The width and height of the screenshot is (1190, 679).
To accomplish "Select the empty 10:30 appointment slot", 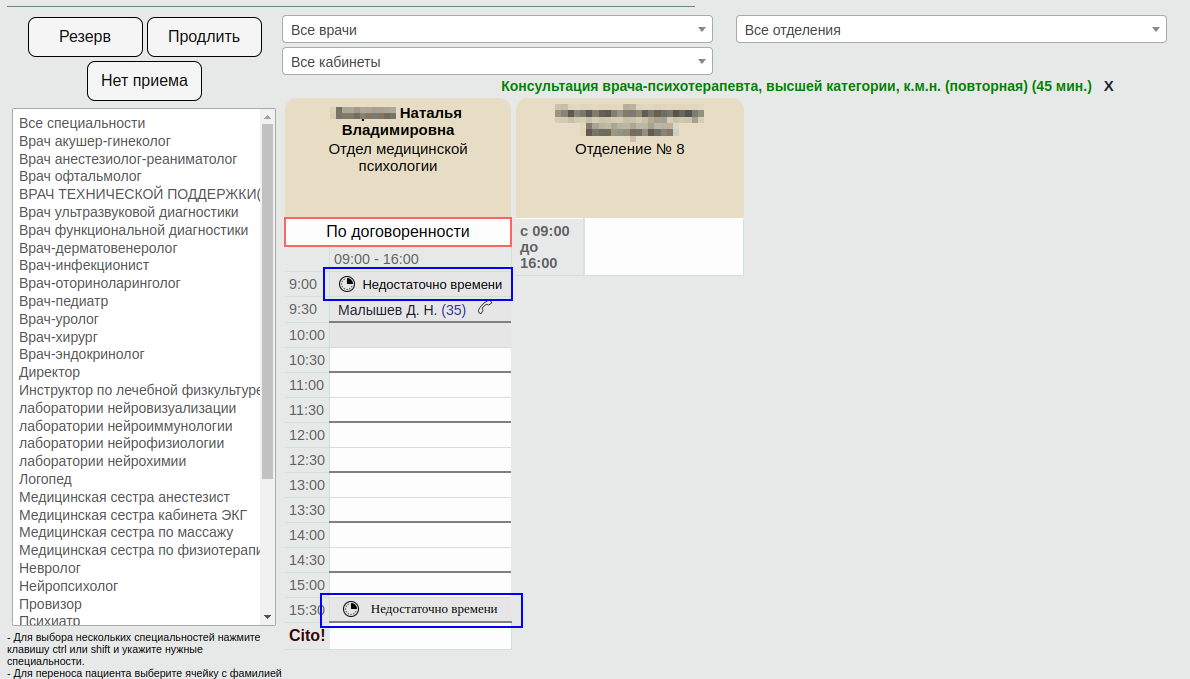I will [x=420, y=360].
